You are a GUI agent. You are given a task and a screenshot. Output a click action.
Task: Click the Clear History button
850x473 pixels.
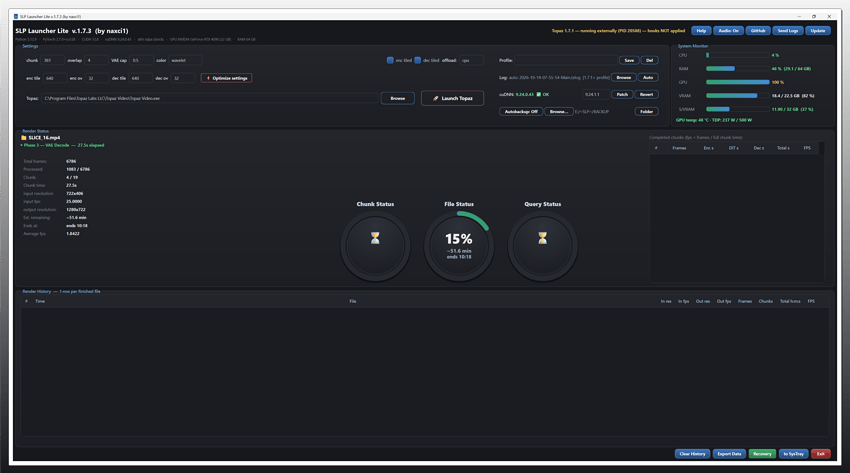click(692, 454)
